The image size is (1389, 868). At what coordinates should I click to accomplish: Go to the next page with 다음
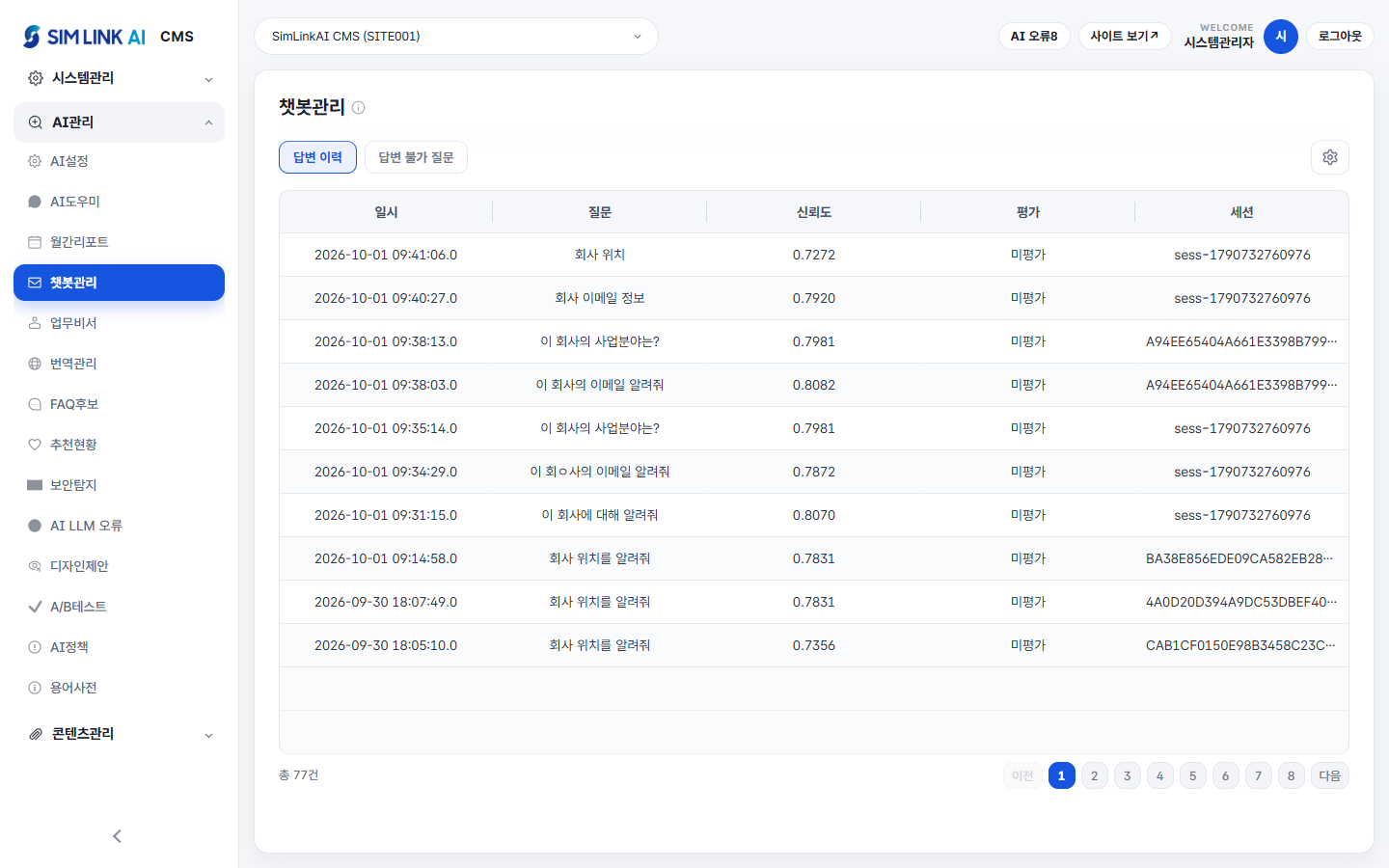[1330, 775]
